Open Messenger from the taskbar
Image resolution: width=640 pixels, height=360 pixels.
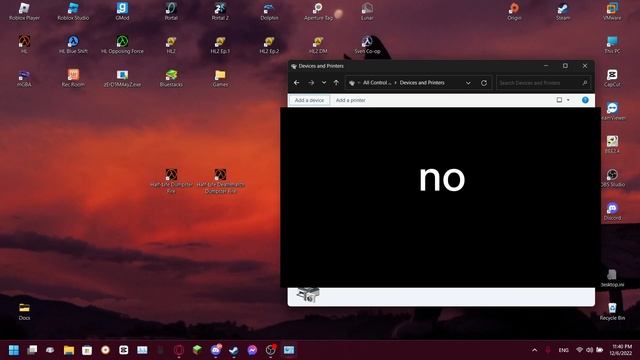coord(252,350)
